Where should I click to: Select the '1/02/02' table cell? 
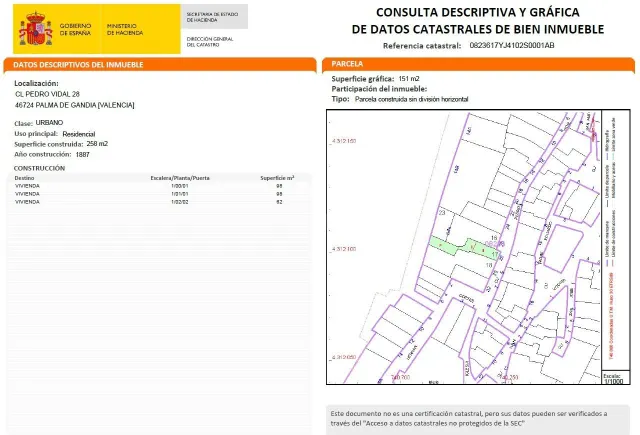pos(180,202)
